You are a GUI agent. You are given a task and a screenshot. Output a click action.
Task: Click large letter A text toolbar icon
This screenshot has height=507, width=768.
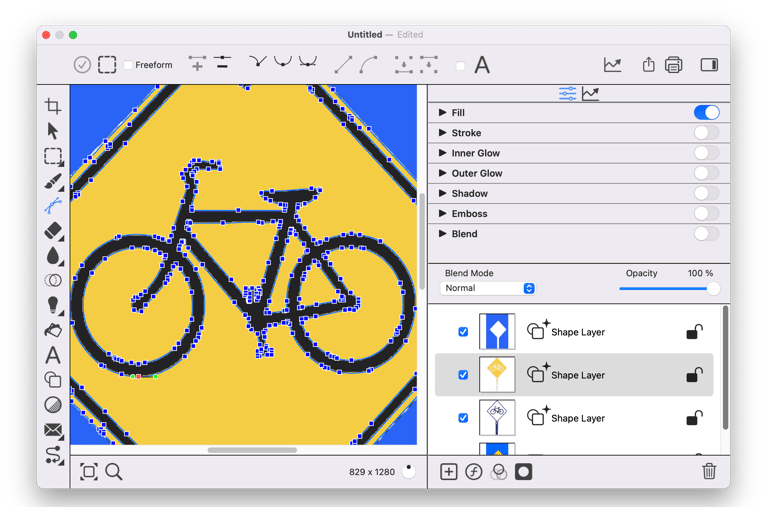click(x=482, y=65)
